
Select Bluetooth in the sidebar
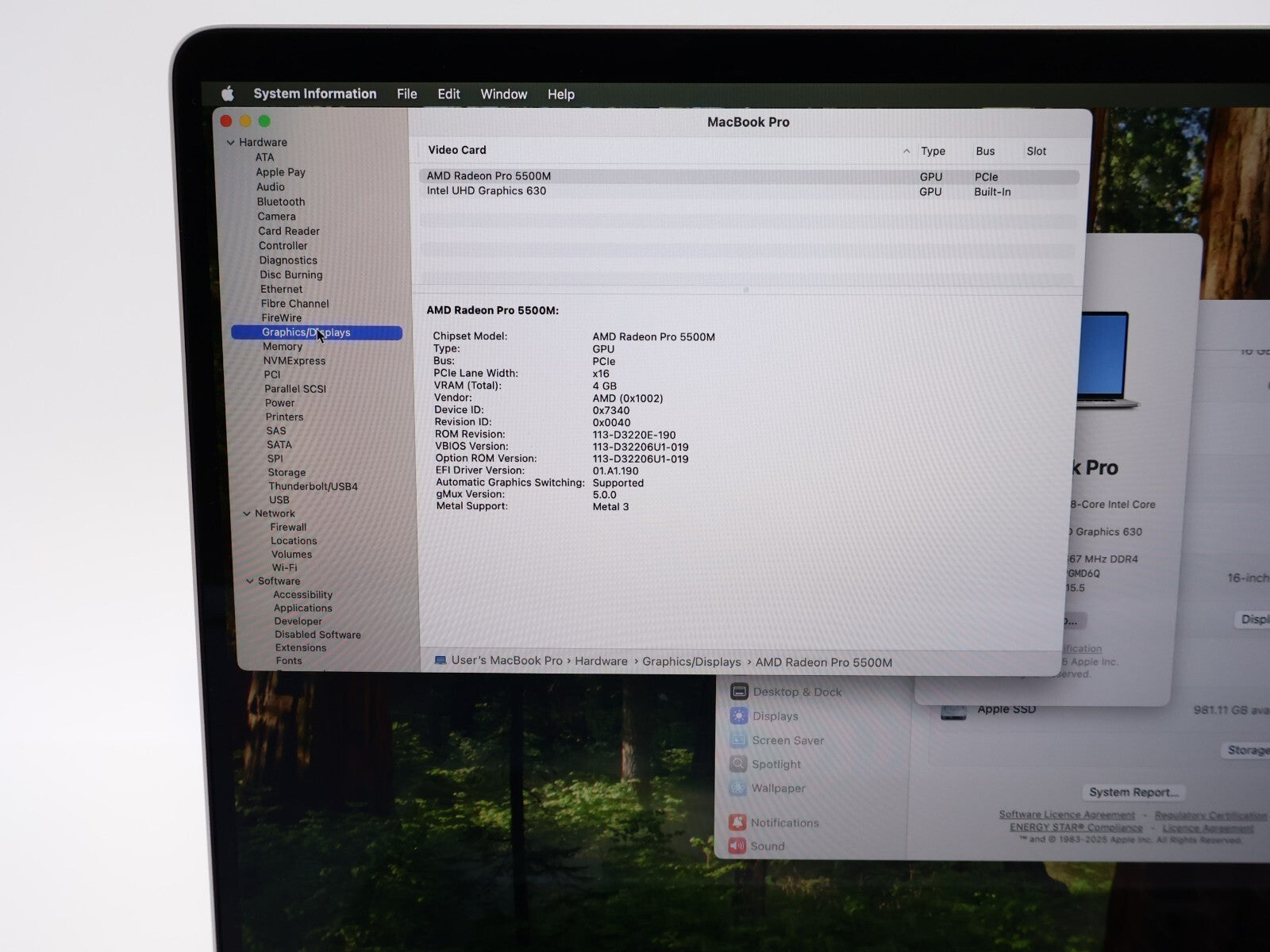[281, 202]
